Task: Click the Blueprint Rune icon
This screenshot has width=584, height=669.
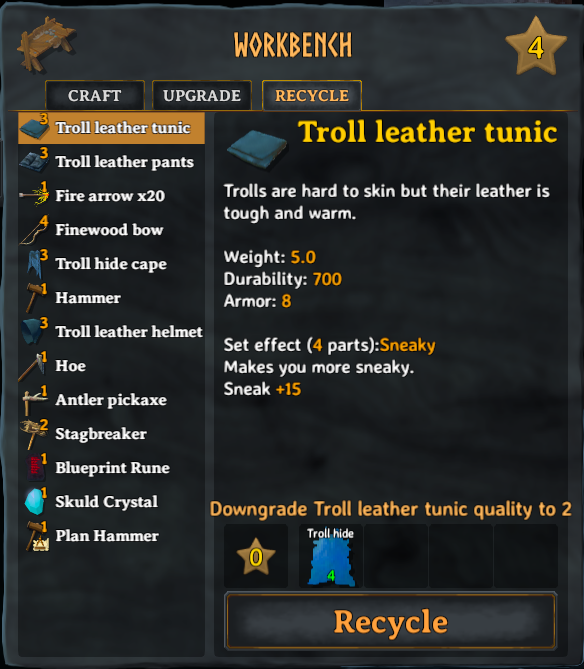Action: click(x=36, y=468)
